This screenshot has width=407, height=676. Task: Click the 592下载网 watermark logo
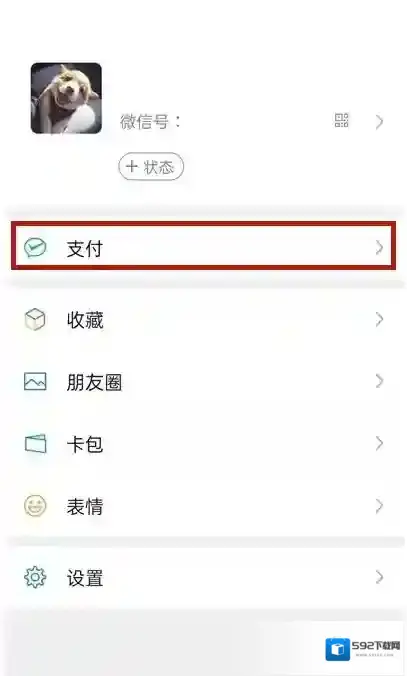pyautogui.click(x=363, y=649)
